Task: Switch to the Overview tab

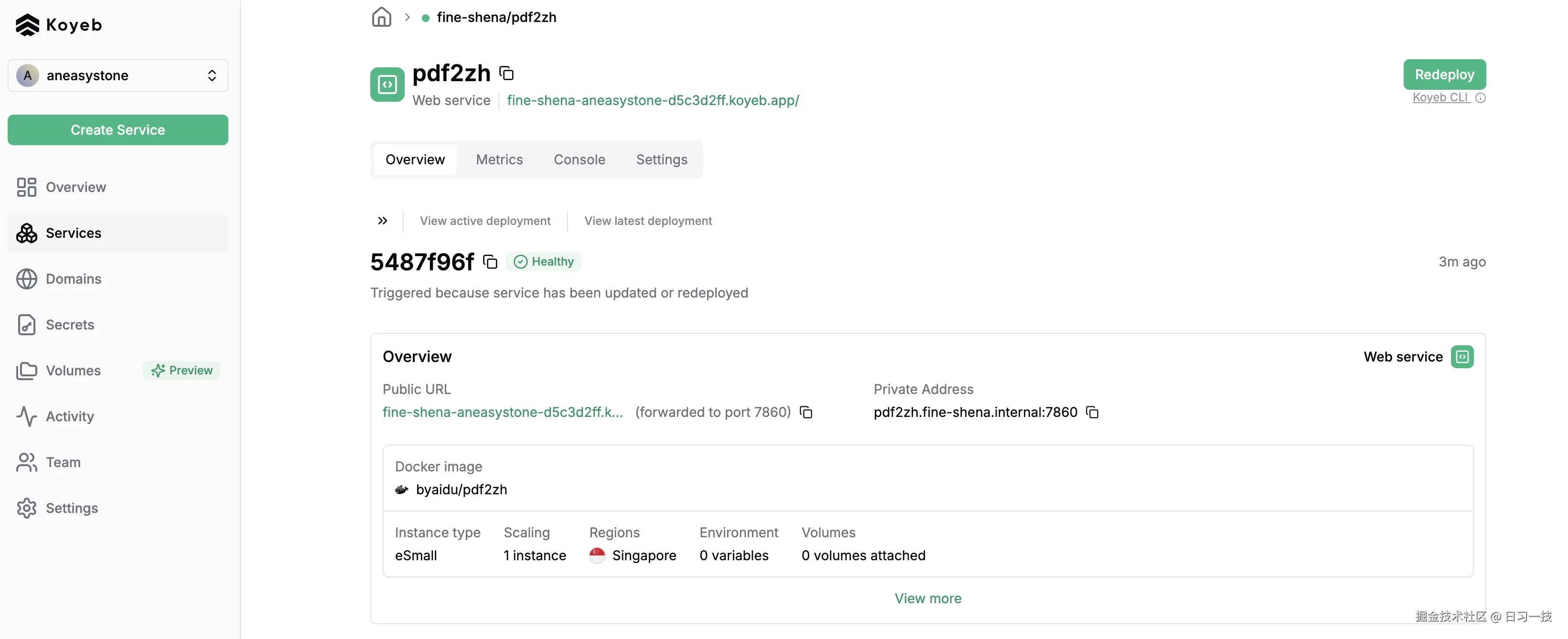Action: click(415, 160)
